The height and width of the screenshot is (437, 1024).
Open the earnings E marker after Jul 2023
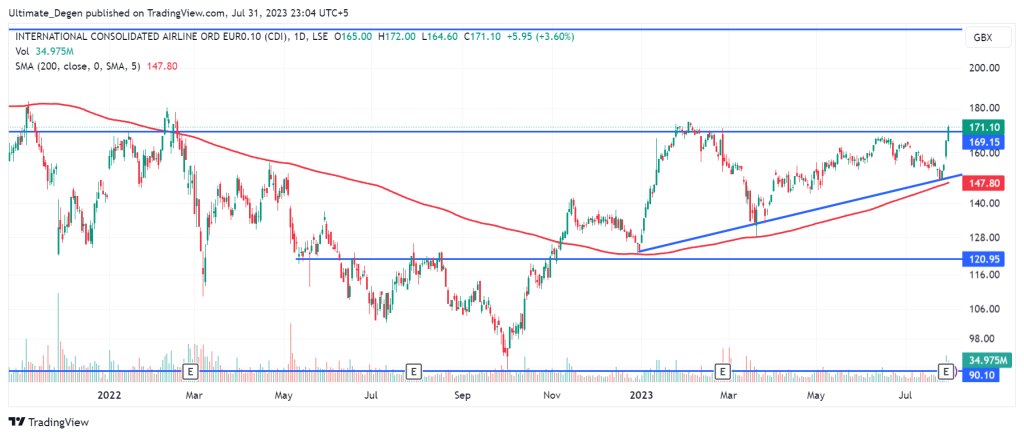(946, 371)
